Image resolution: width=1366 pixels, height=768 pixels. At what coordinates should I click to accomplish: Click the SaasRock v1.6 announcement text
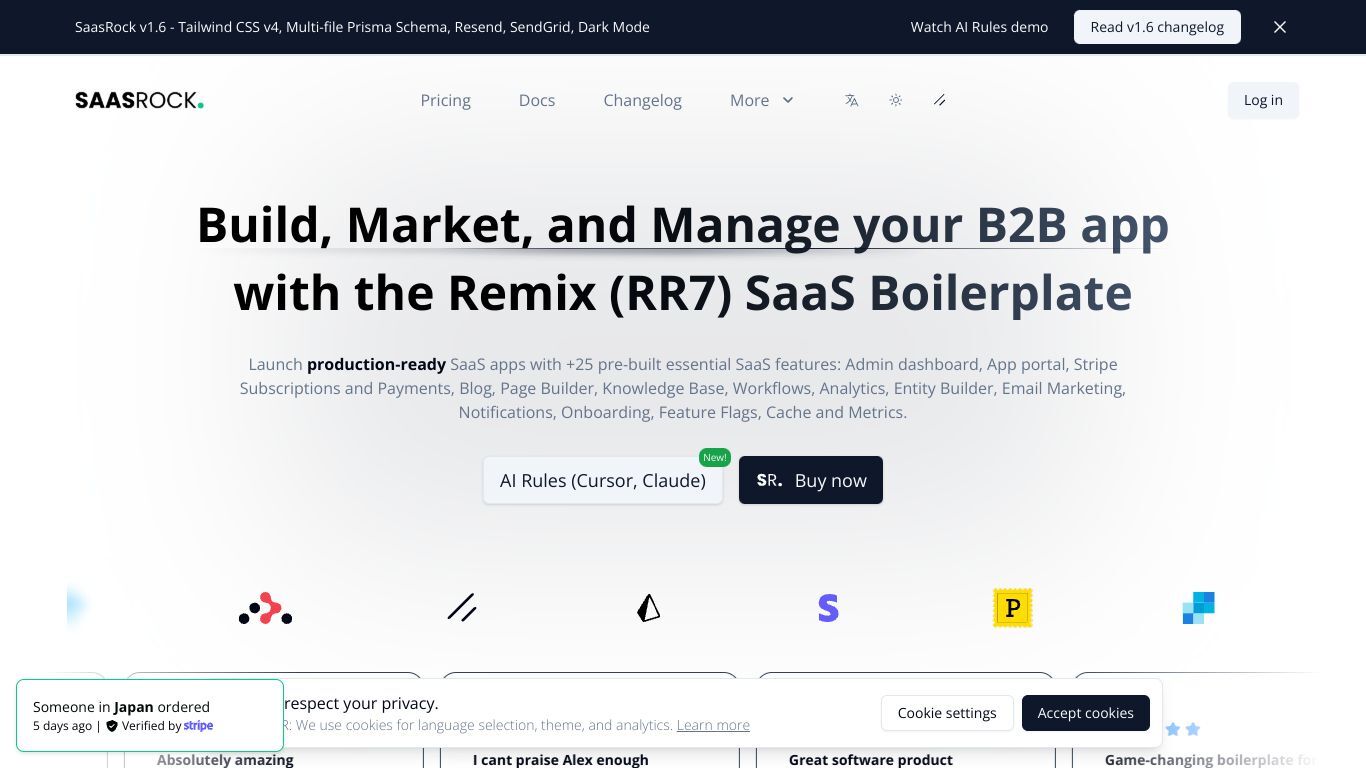pos(362,27)
